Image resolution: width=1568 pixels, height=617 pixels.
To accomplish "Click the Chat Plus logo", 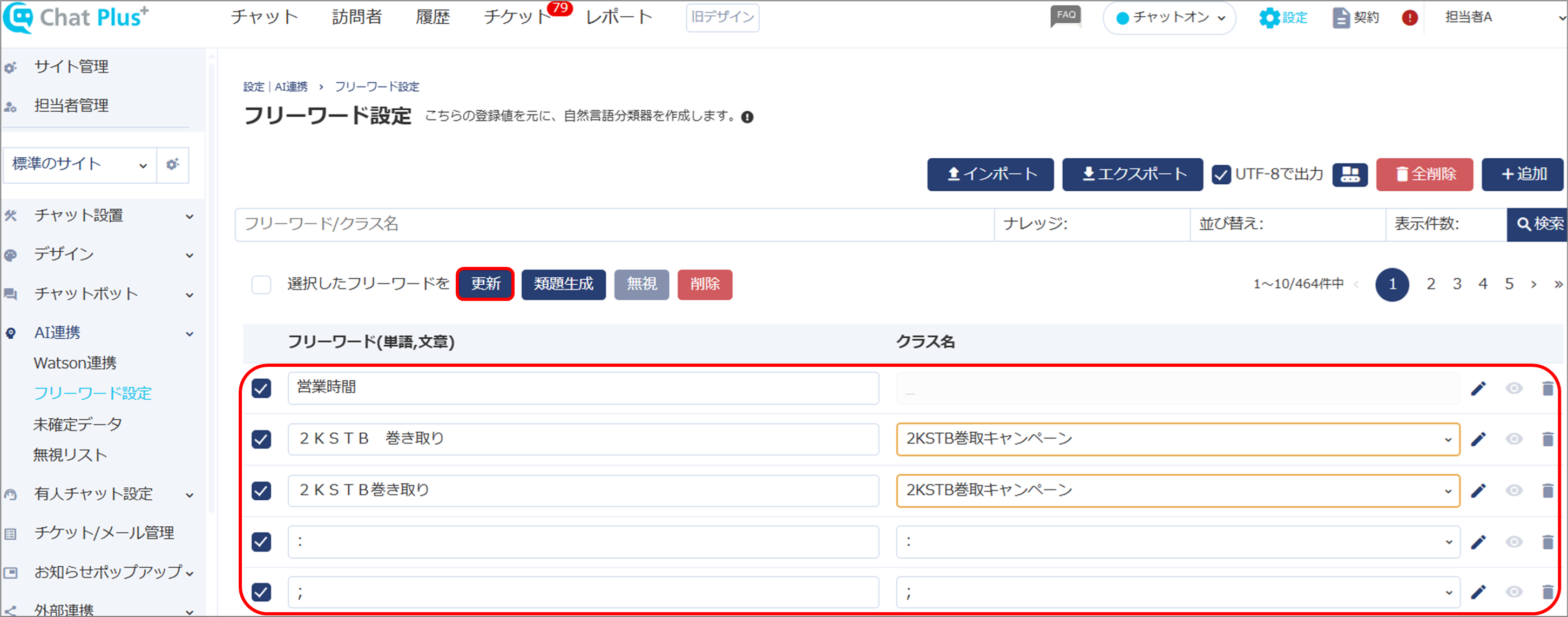I will click(x=76, y=17).
